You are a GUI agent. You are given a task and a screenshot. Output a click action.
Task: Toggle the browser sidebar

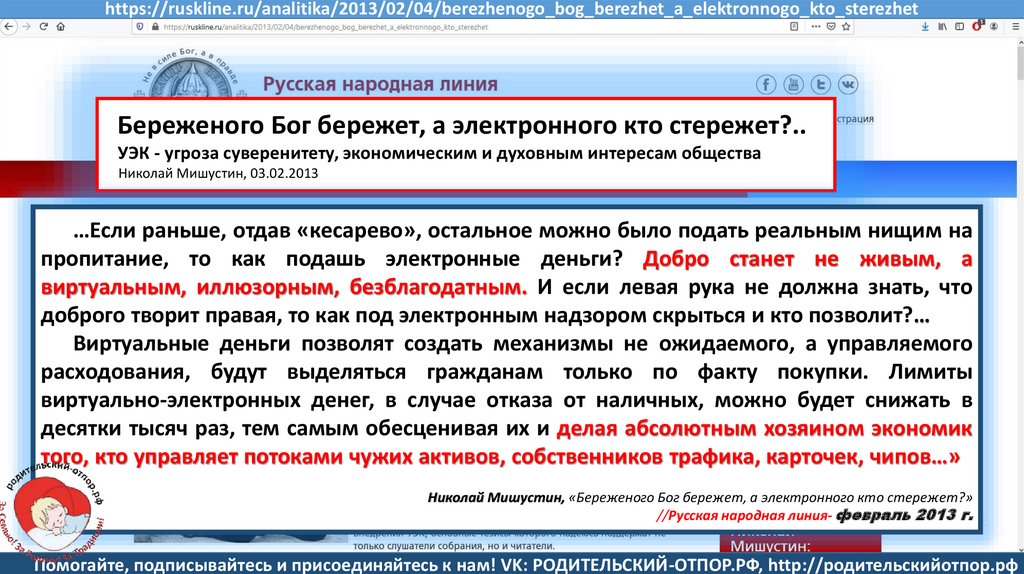click(959, 27)
